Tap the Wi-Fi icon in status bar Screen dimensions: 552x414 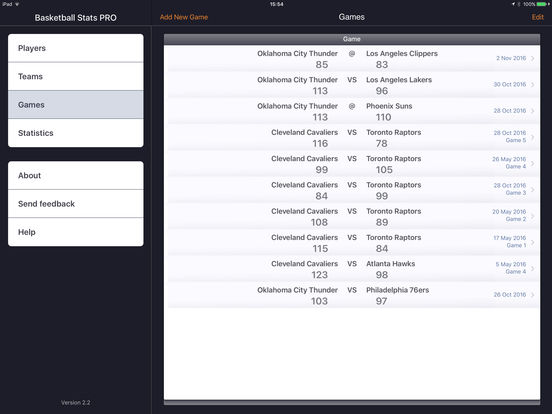(x=17, y=4)
